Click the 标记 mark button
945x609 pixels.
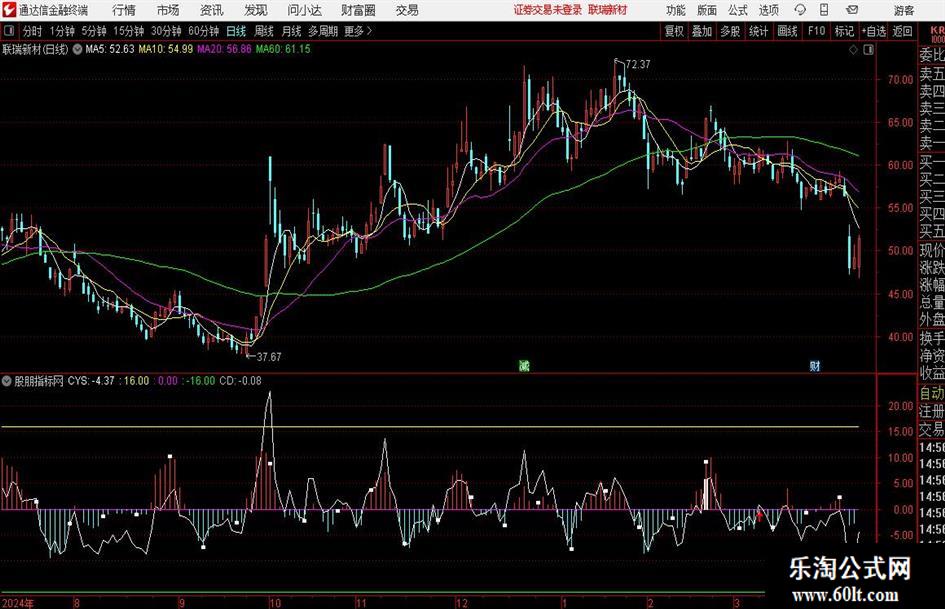pos(844,31)
